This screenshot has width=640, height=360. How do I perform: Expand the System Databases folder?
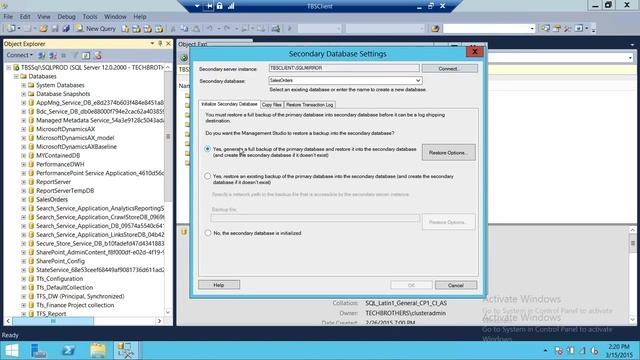pyautogui.click(x=24, y=85)
